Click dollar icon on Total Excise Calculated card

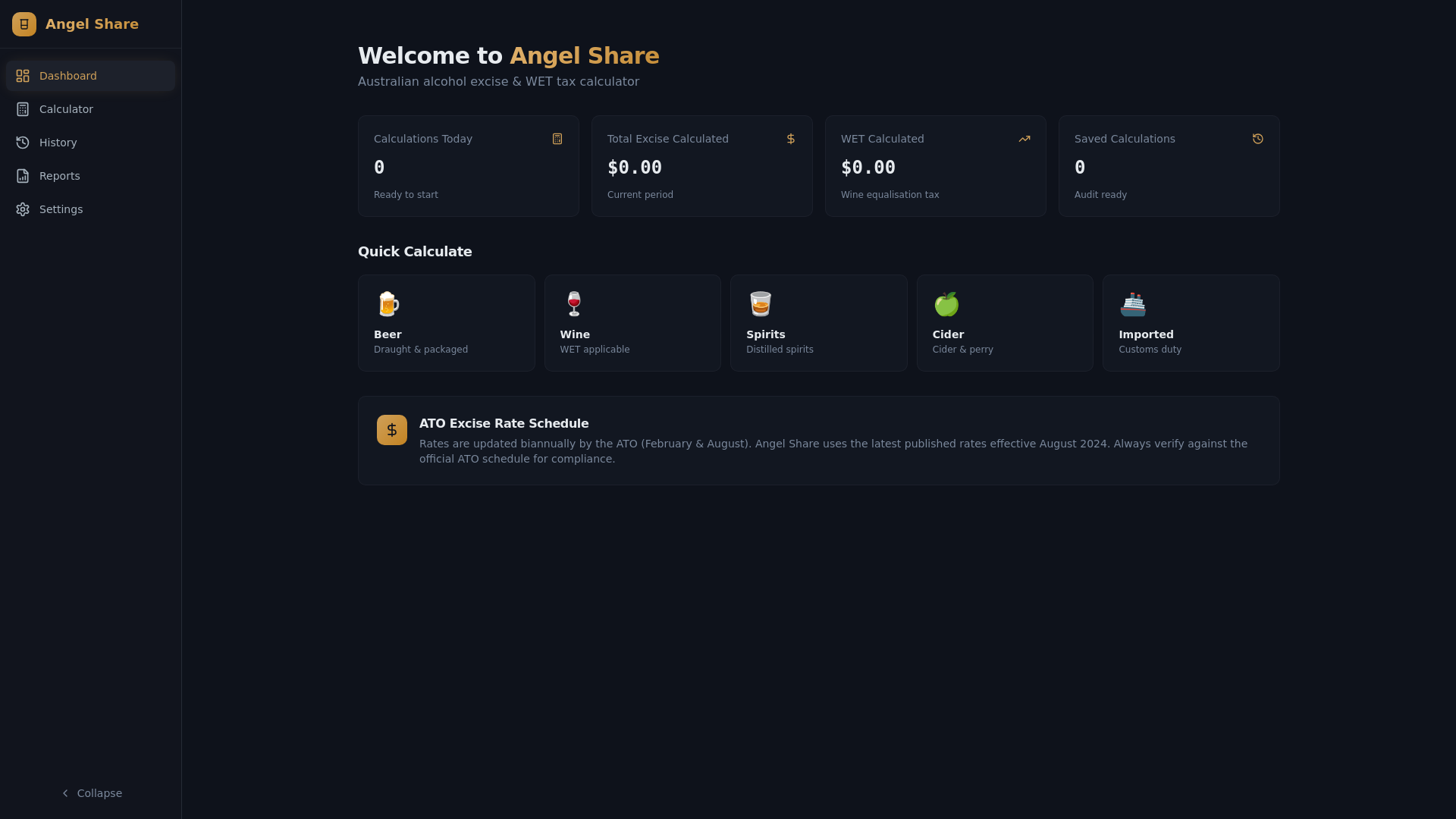point(791,139)
